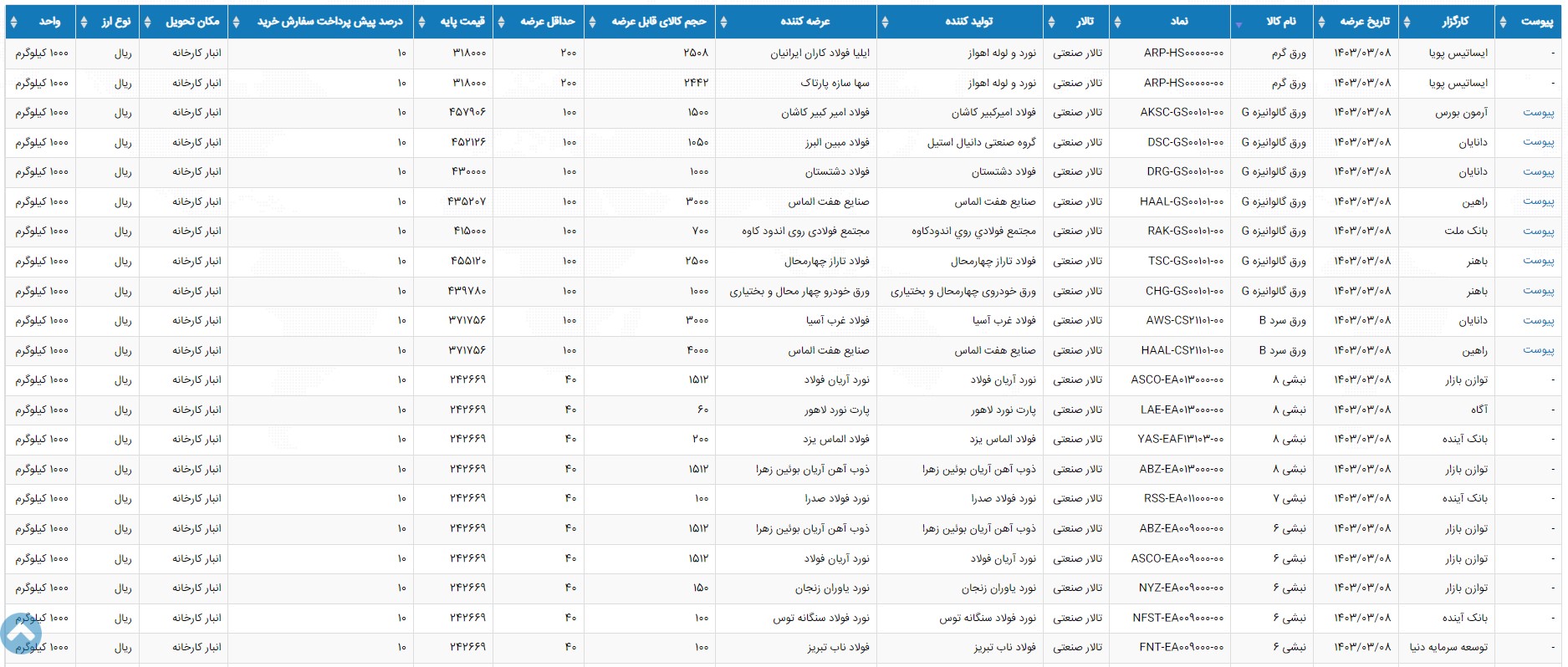1568x667 pixels.
Task: Click sort arrows beside حجم کالای قابل عرضه
Action: tap(592, 23)
